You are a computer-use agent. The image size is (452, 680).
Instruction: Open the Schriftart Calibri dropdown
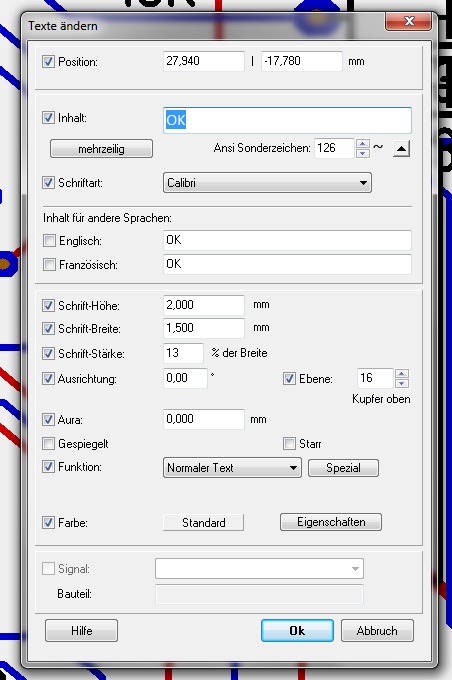267,183
